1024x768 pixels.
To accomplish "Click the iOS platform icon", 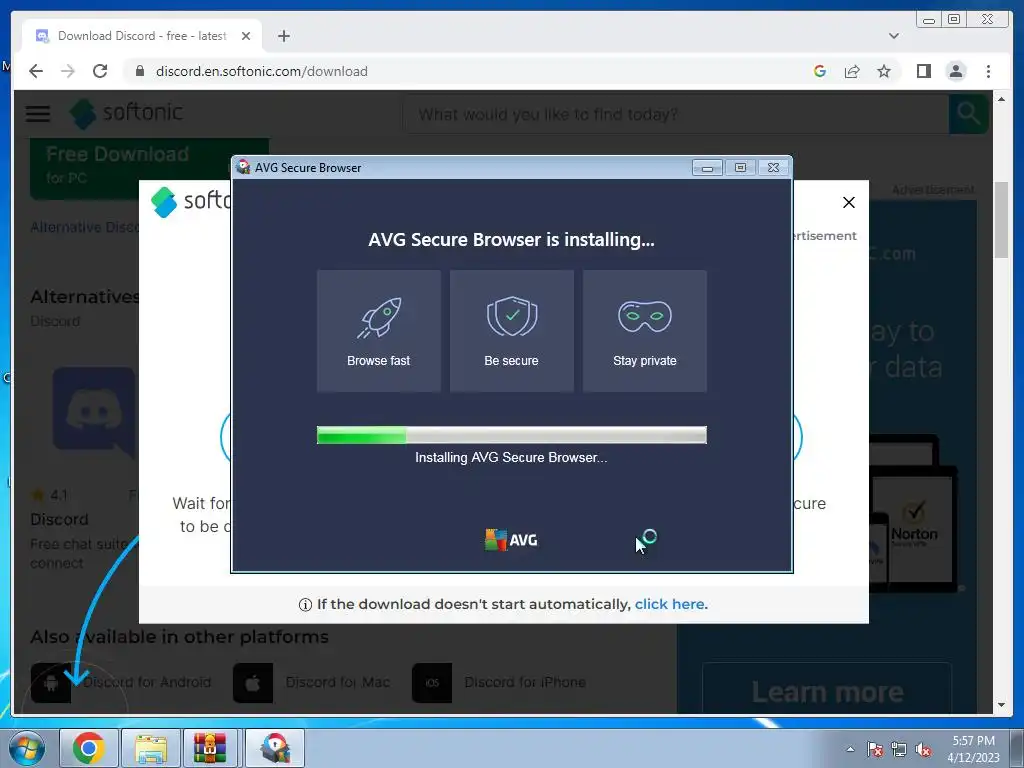I will click(x=432, y=683).
